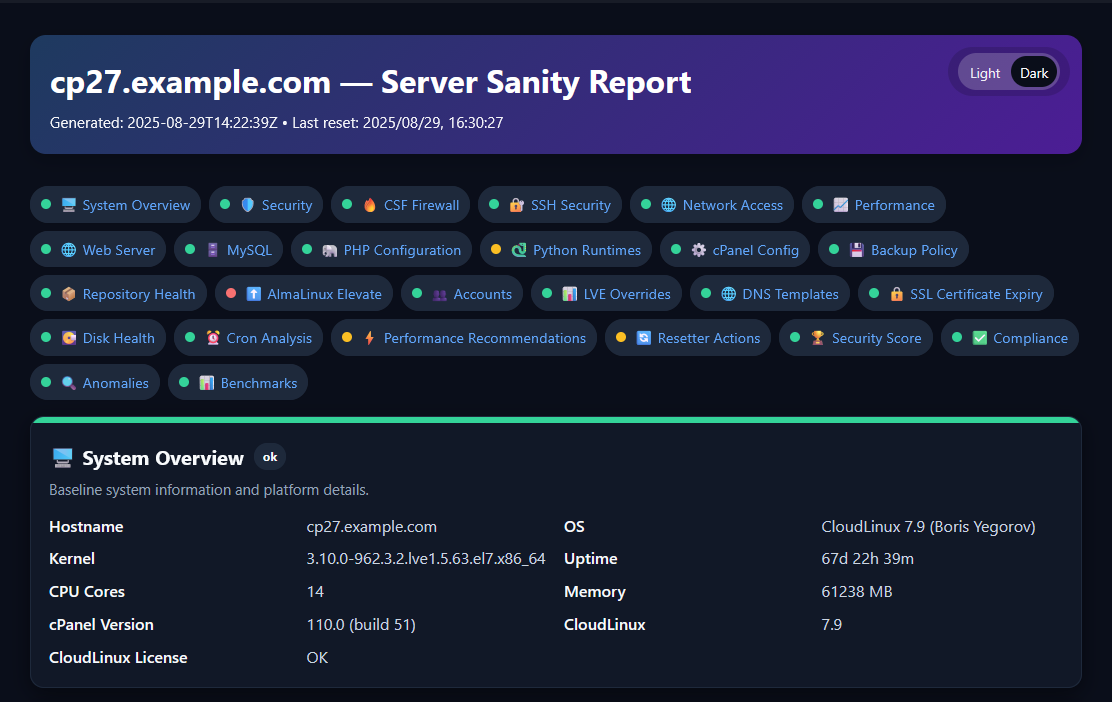Click cPanel version value 110.0 (build 51)
1112x702 pixels.
361,625
